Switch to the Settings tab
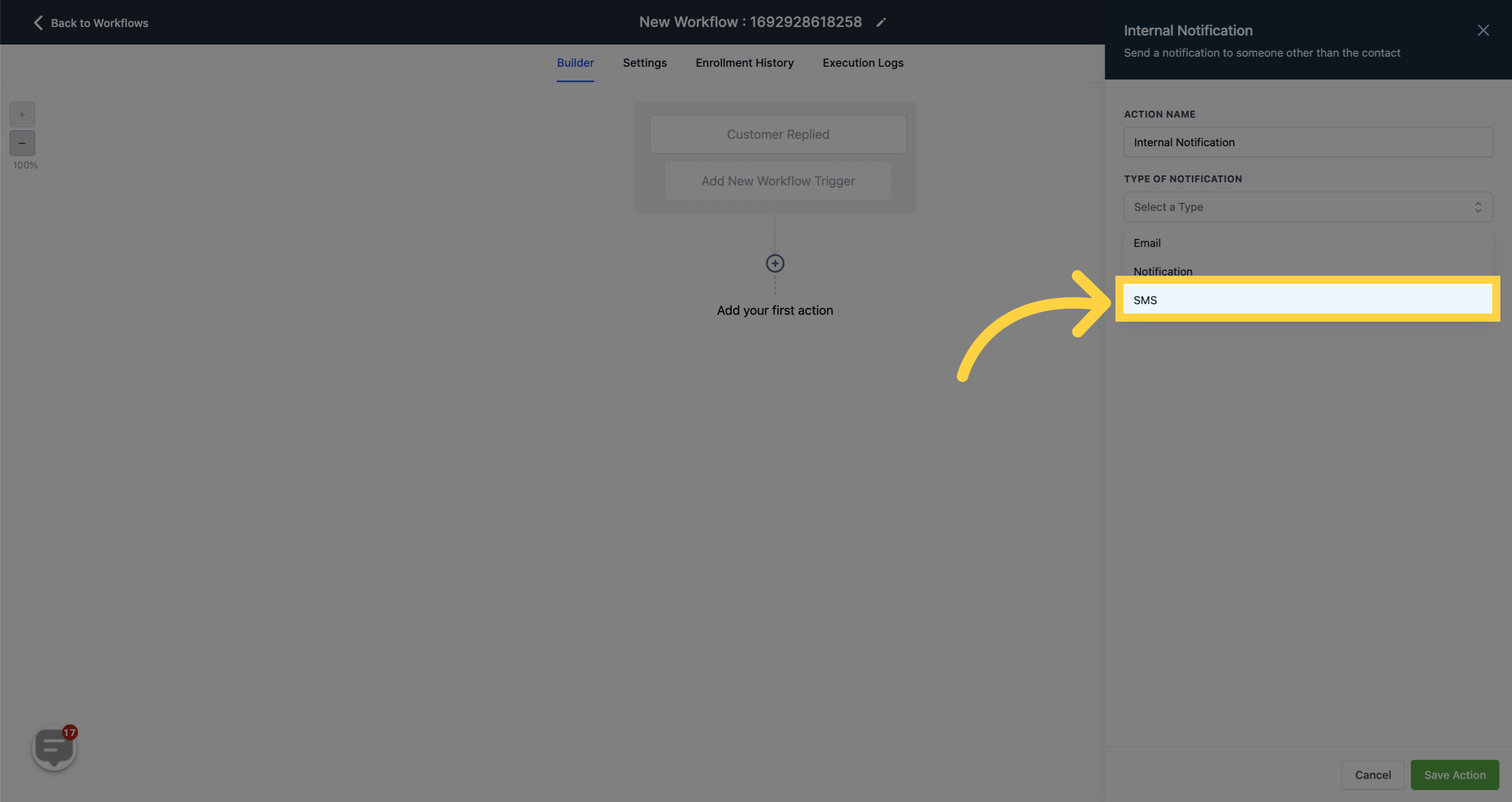The width and height of the screenshot is (1512, 802). (x=644, y=63)
